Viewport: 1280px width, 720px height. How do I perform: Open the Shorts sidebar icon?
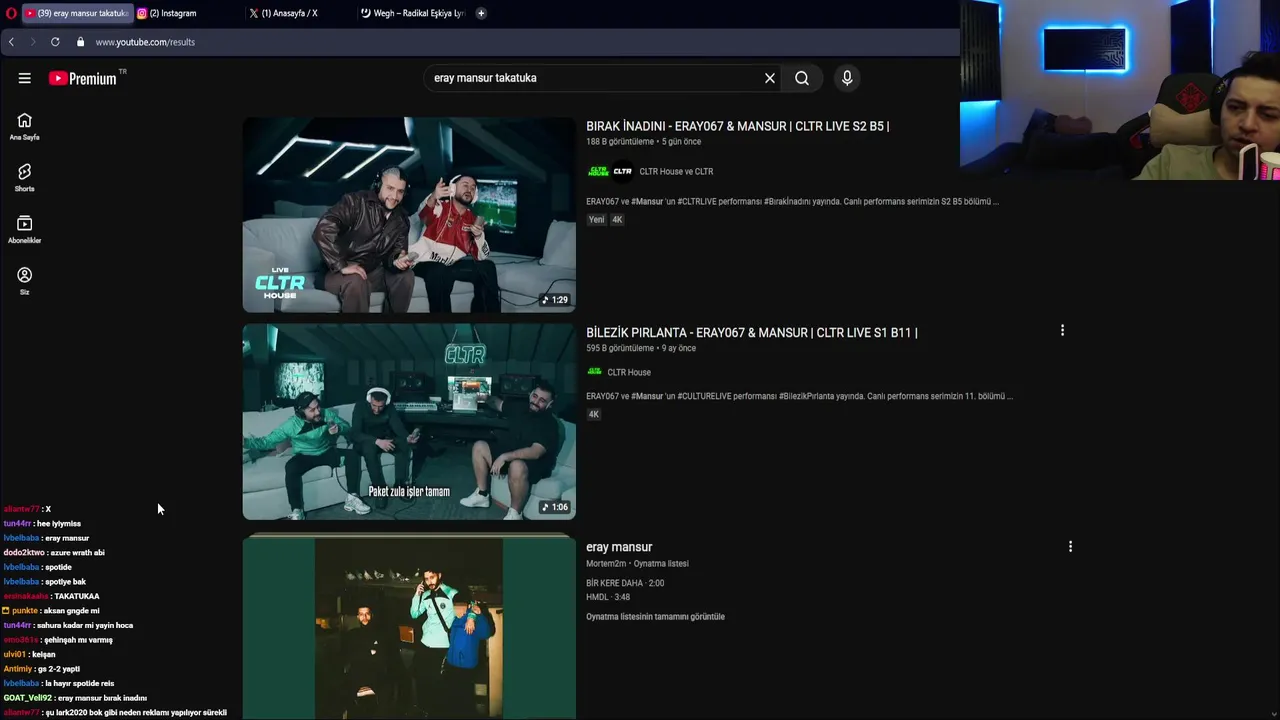pos(24,178)
